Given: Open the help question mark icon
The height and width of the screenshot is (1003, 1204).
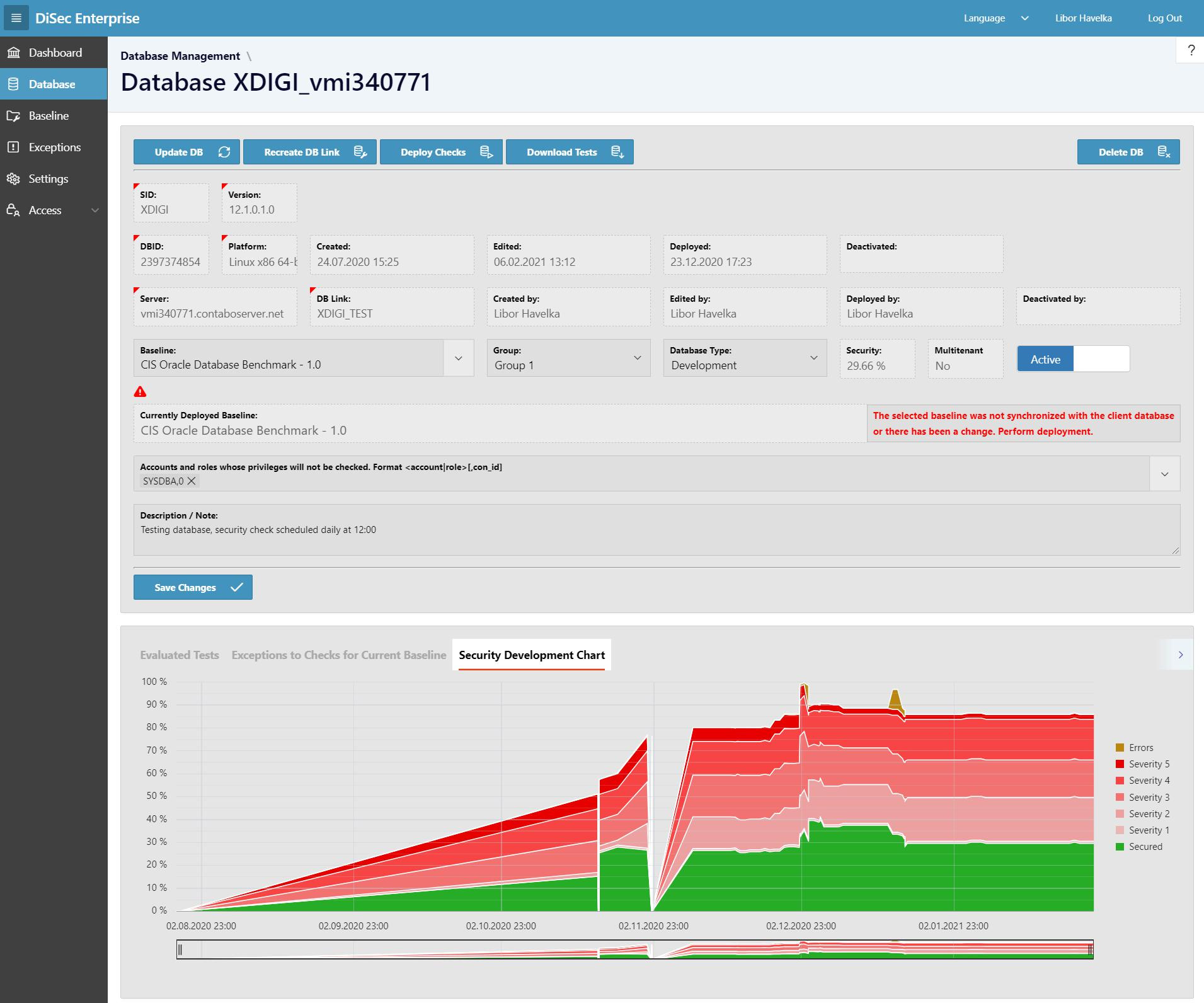Looking at the screenshot, I should click(1191, 50).
